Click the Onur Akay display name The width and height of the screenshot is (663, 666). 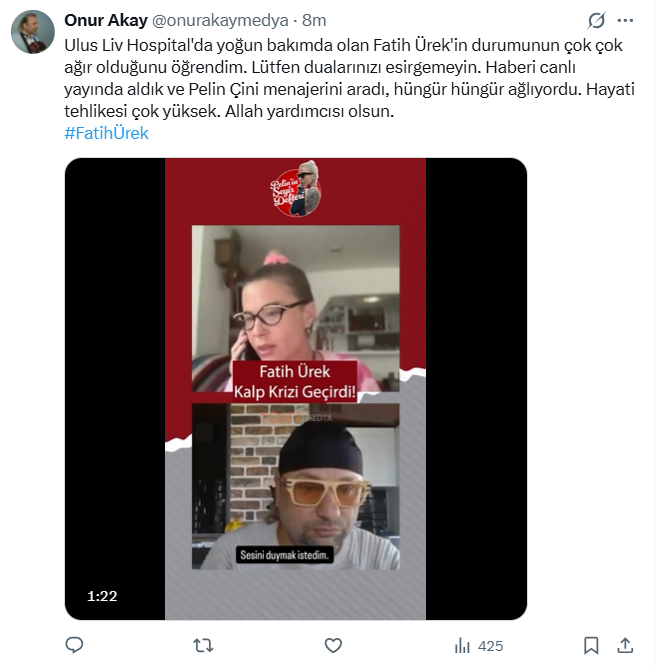click(106, 20)
